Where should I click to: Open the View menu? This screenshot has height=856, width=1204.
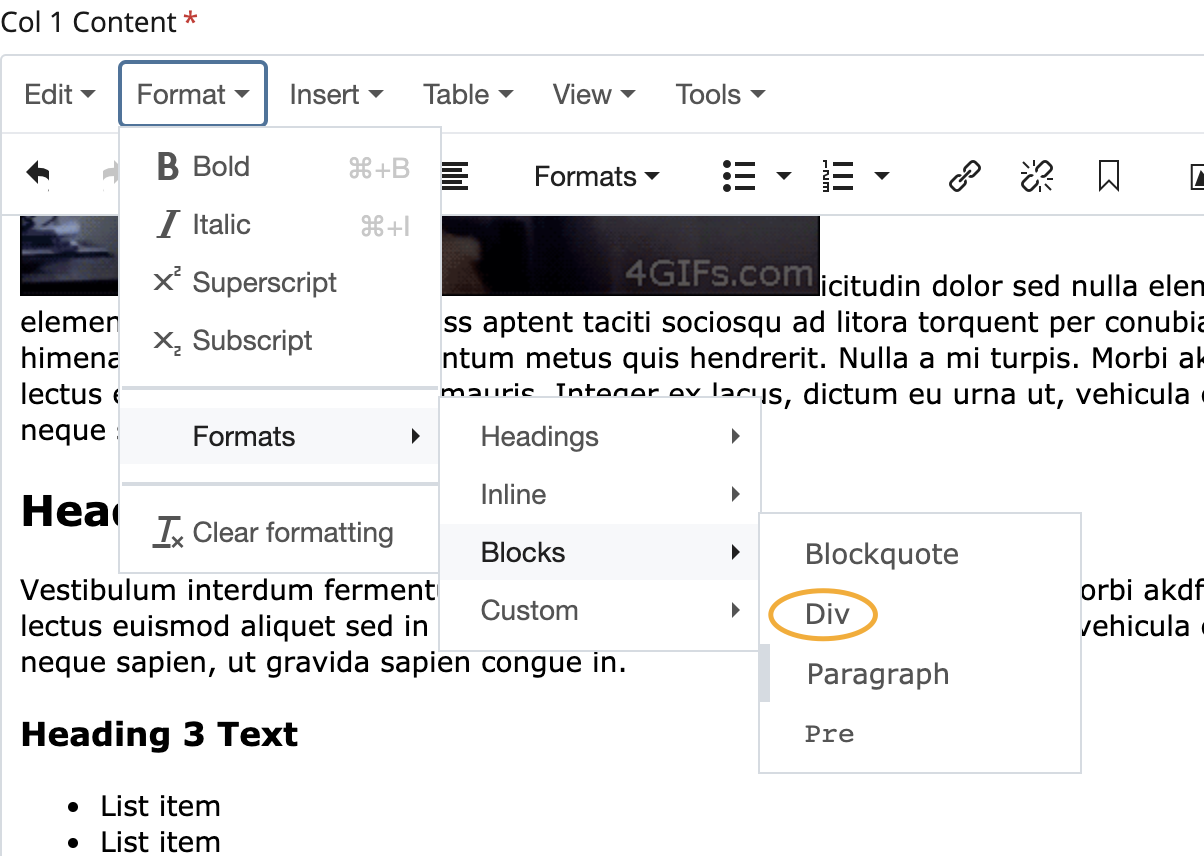point(594,95)
